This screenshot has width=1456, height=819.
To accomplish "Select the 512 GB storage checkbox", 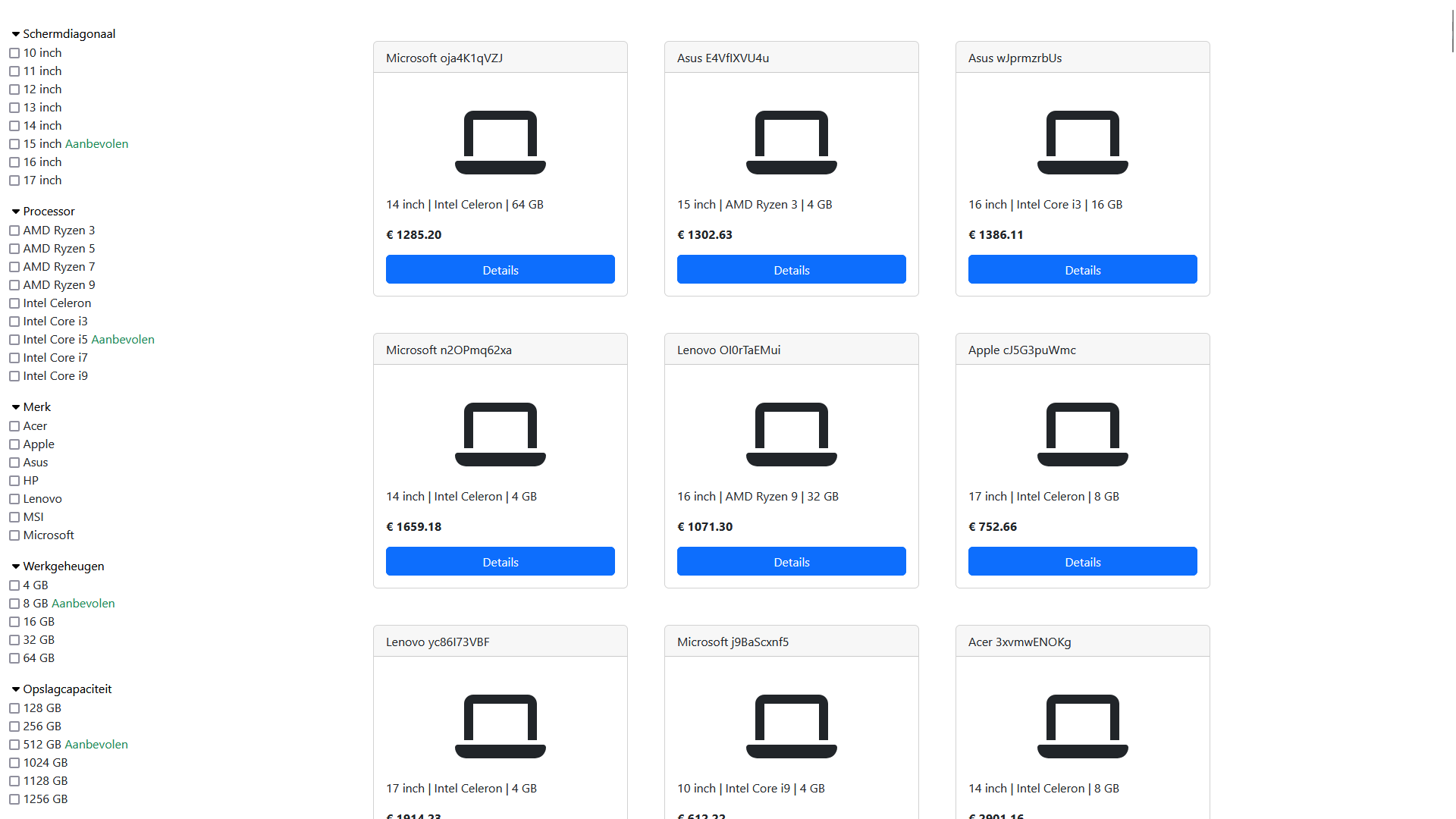I will (x=14, y=745).
